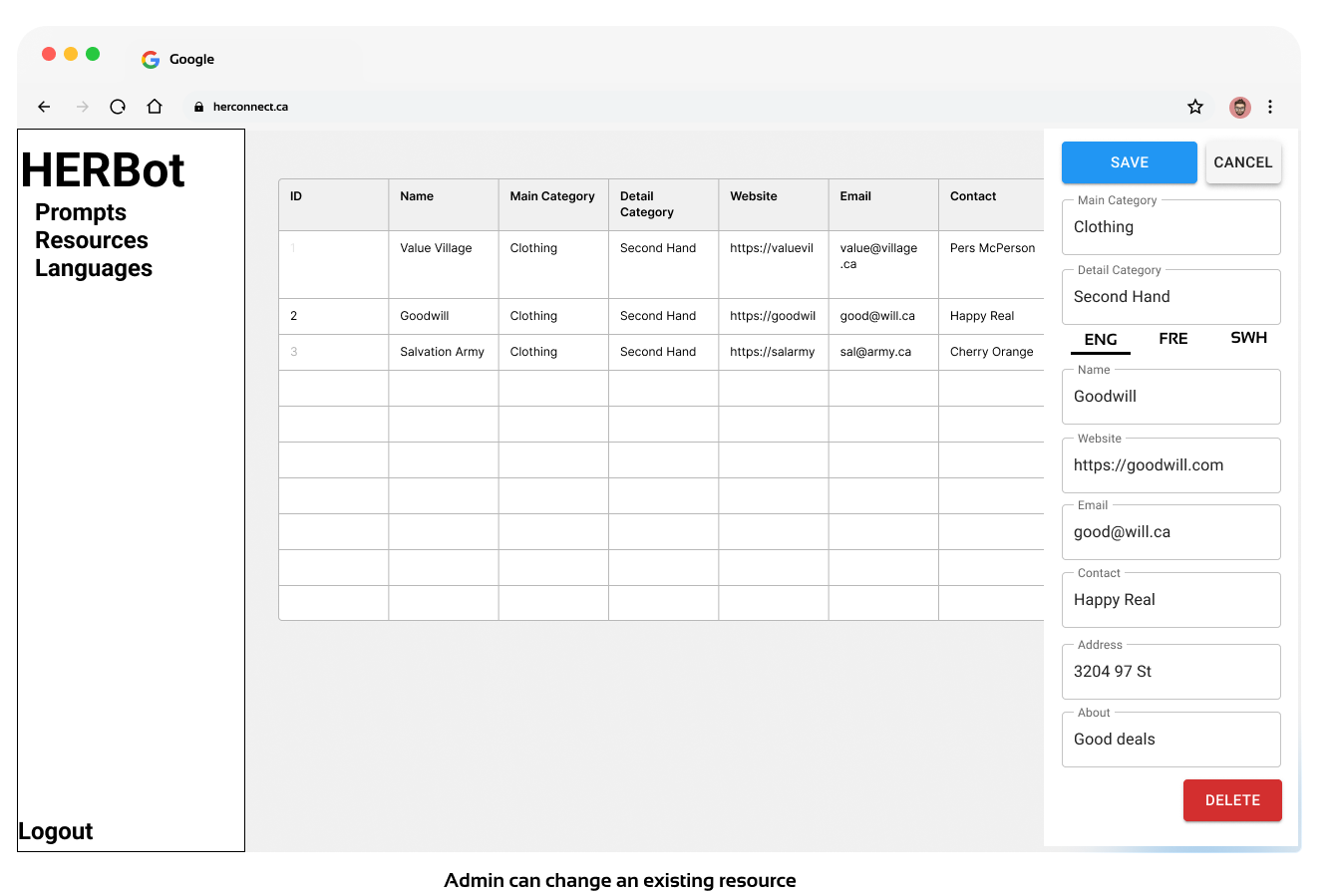Switch to the SWH language tab
The width and height of the screenshot is (1331, 896).
click(x=1248, y=338)
